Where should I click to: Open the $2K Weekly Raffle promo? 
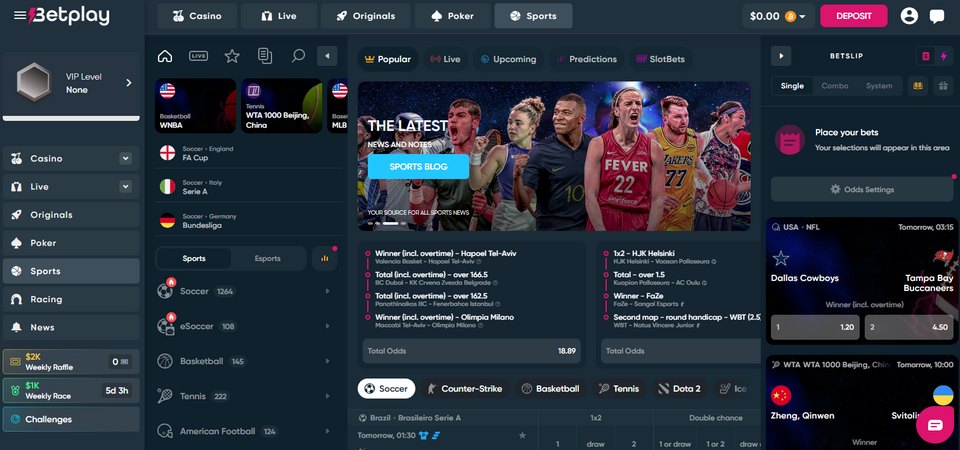coord(71,361)
